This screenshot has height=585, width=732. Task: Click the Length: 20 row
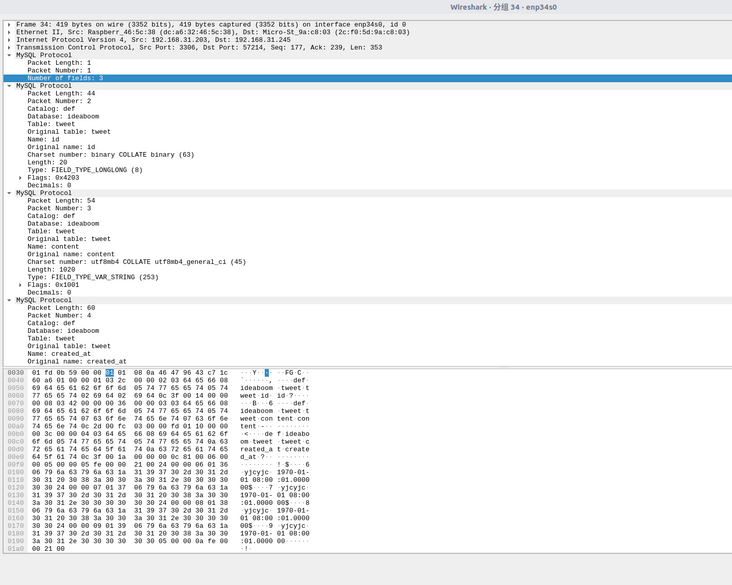coord(49,163)
